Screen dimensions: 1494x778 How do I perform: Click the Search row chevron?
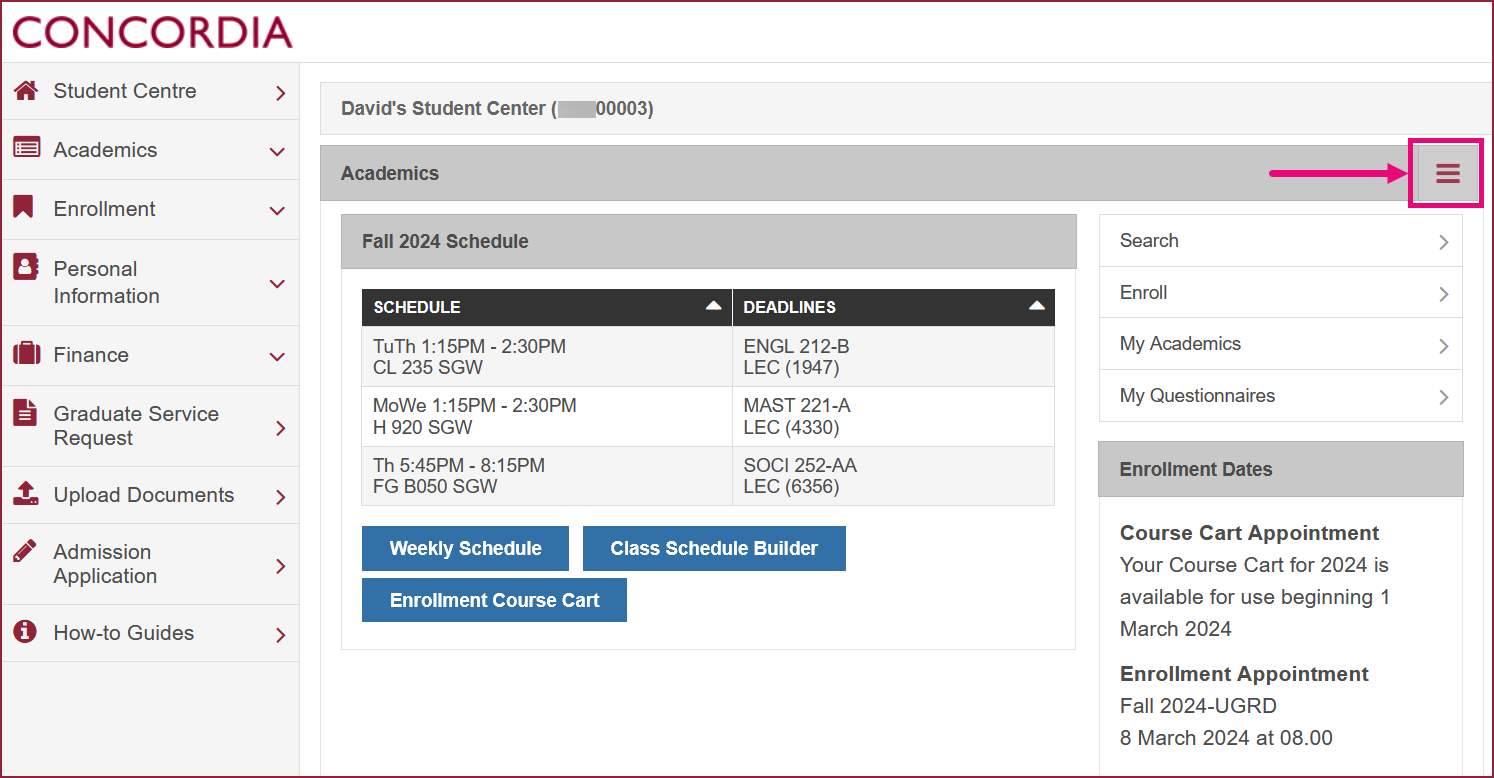tap(1443, 242)
